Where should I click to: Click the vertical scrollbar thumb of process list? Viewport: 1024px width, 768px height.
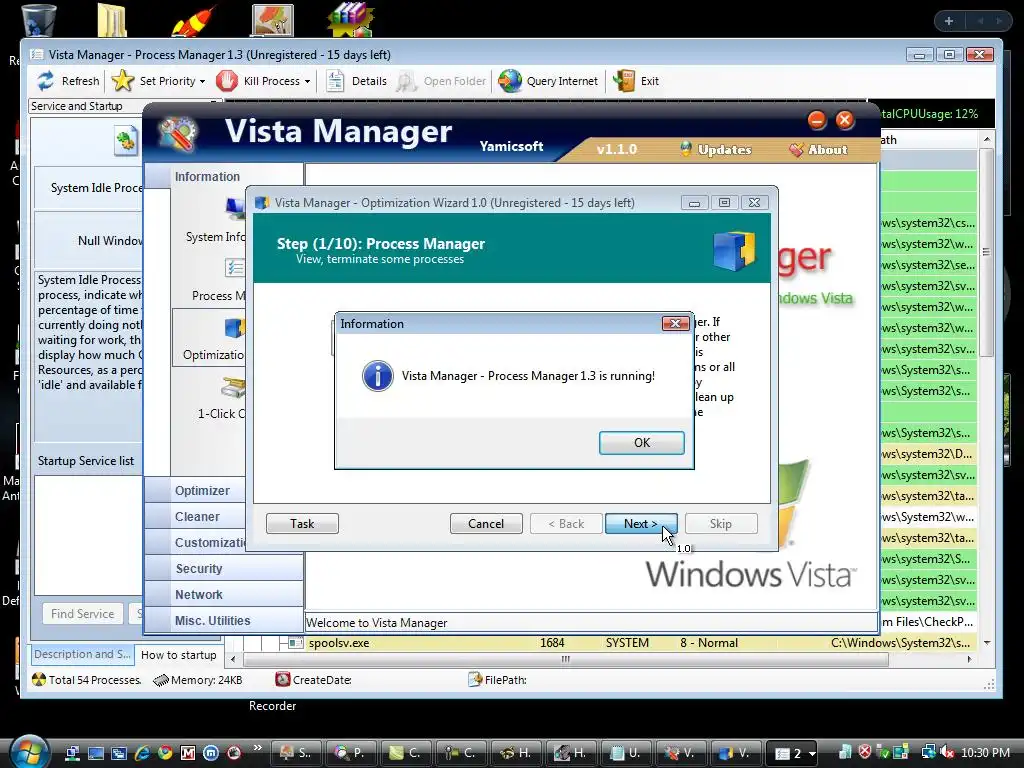(x=987, y=252)
